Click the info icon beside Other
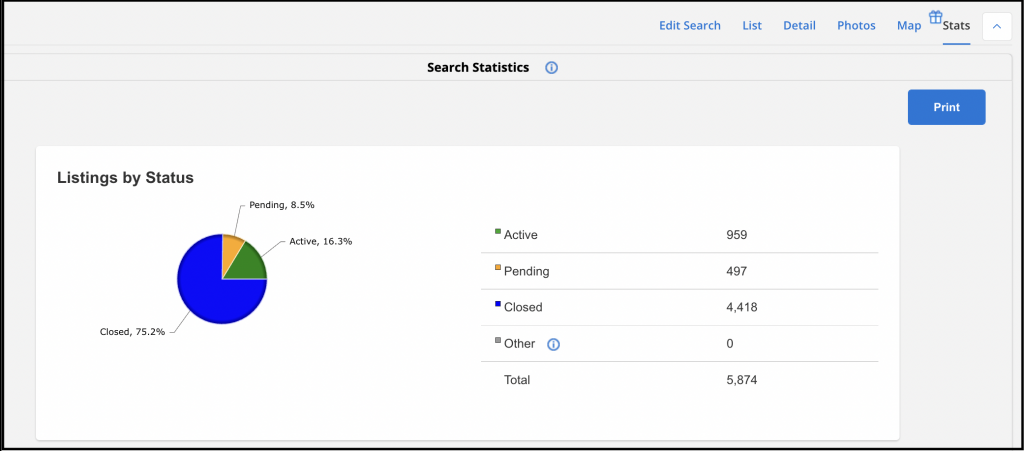Image resolution: width=1024 pixels, height=451 pixels. (x=553, y=344)
